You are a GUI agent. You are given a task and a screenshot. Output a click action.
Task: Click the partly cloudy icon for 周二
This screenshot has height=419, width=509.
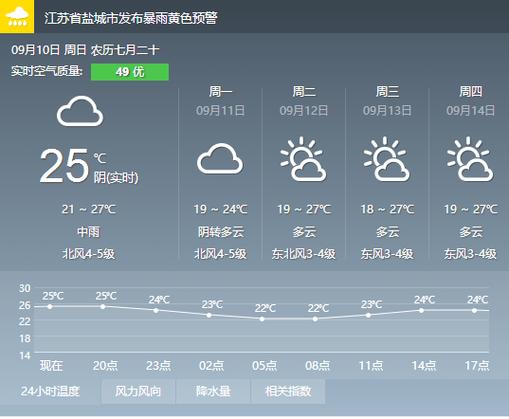coord(303,159)
